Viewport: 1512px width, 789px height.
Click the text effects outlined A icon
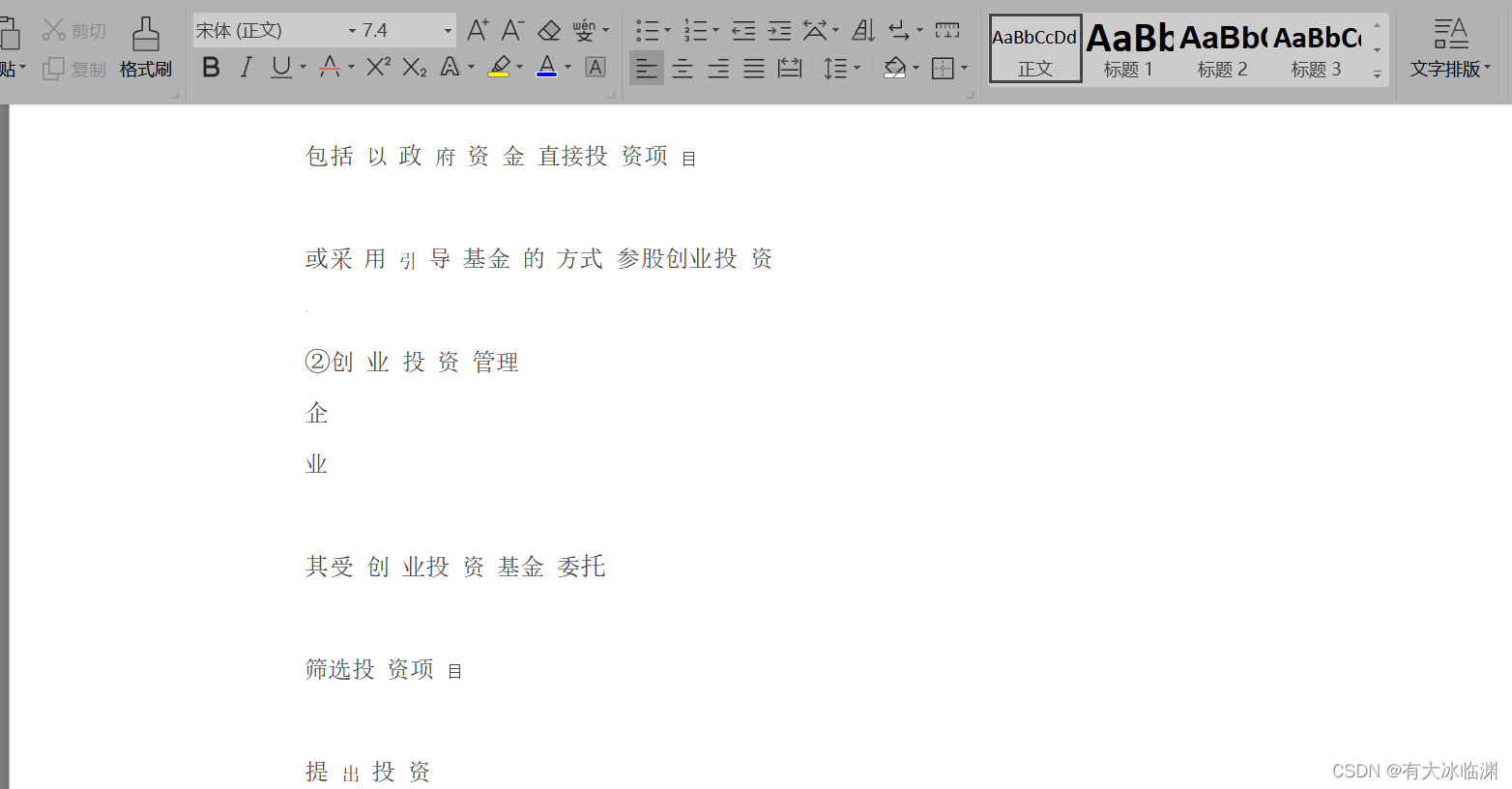coord(450,67)
